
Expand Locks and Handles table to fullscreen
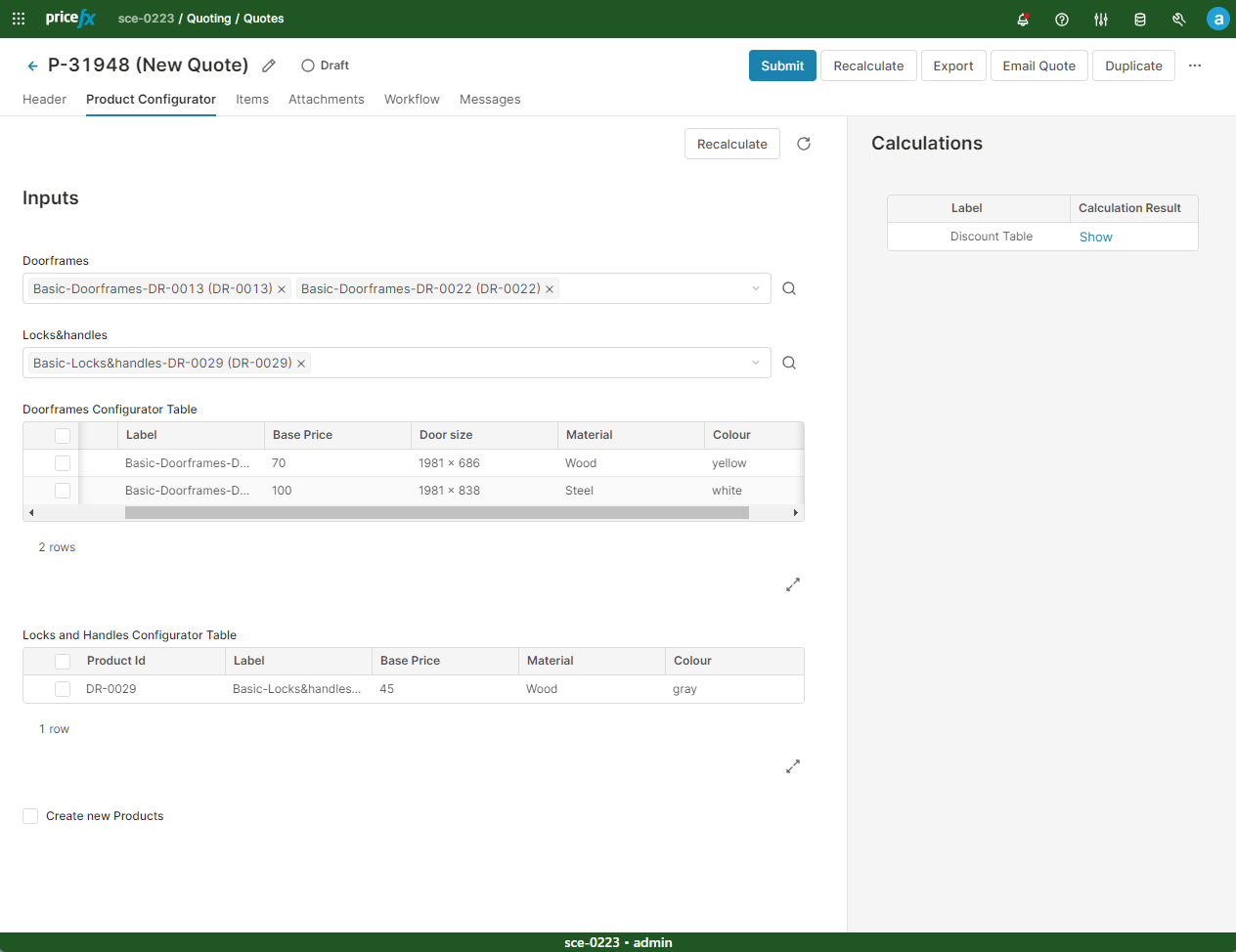pos(793,766)
